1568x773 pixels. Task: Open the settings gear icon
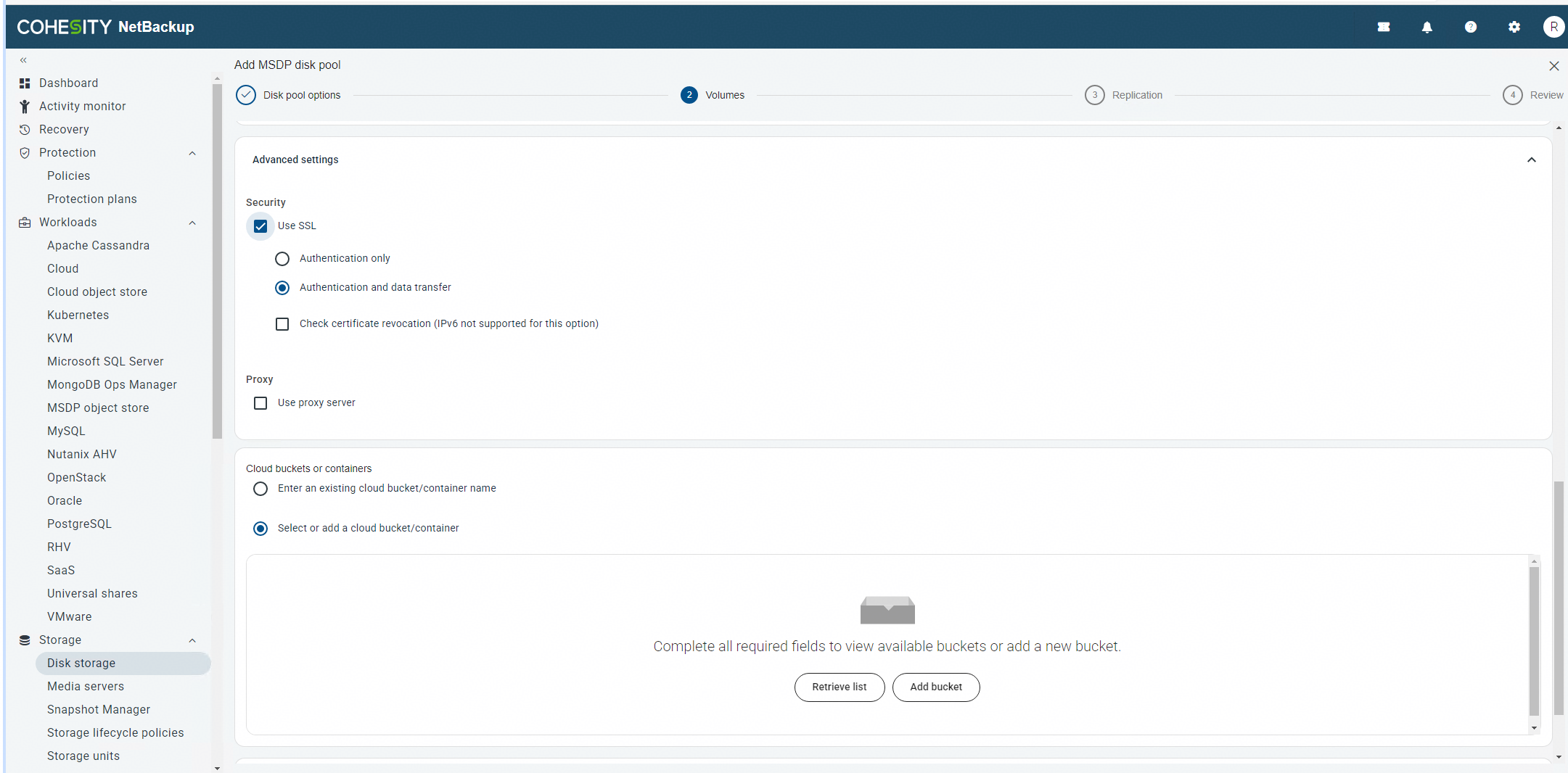[1514, 28]
